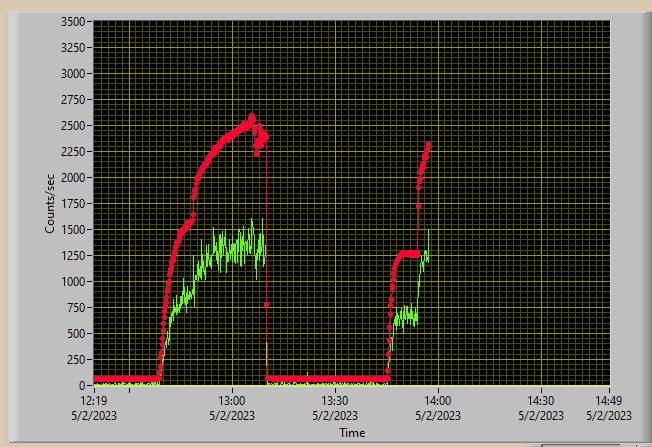Select the 14:49 end time label
This screenshot has width=652, height=447.
pyautogui.click(x=609, y=401)
